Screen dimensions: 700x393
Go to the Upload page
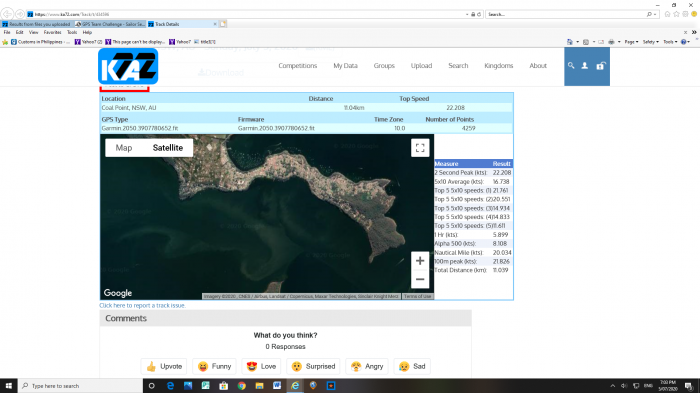[x=421, y=66]
